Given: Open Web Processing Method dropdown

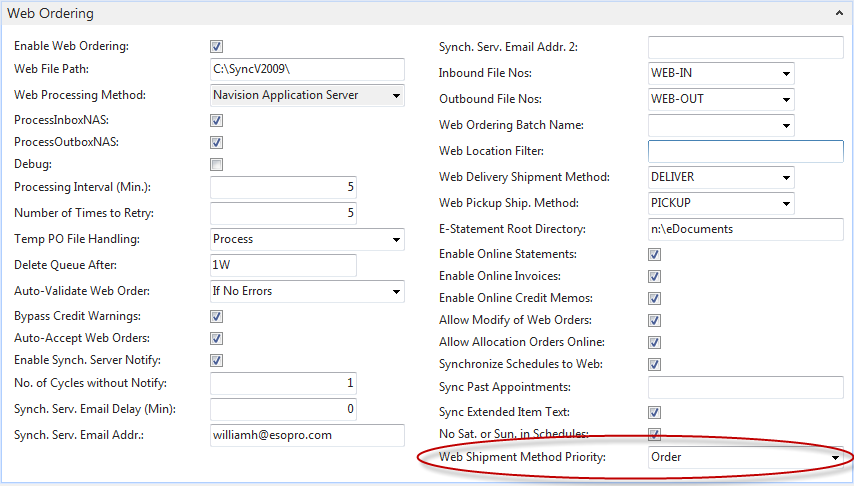Looking at the screenshot, I should coord(396,96).
